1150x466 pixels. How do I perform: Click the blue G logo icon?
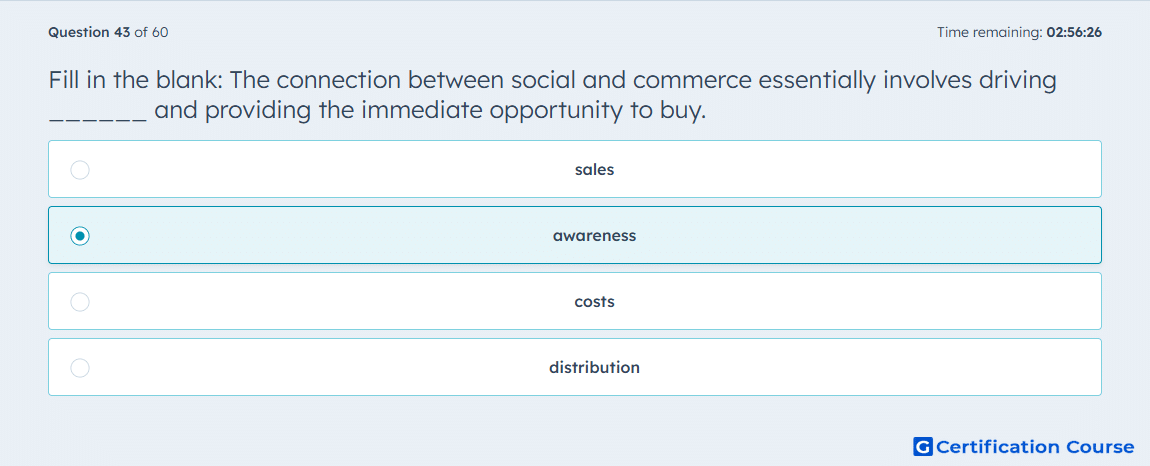point(923,446)
